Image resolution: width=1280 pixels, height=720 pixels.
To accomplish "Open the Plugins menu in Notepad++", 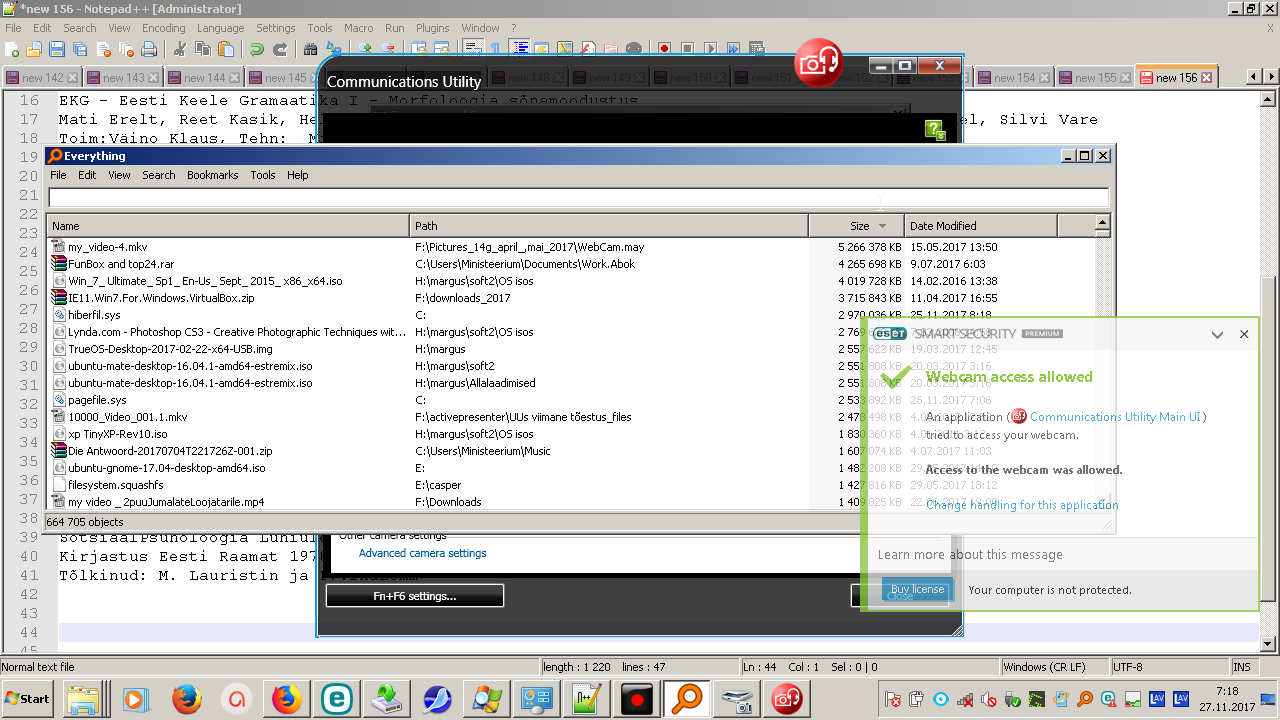I will click(x=432, y=28).
